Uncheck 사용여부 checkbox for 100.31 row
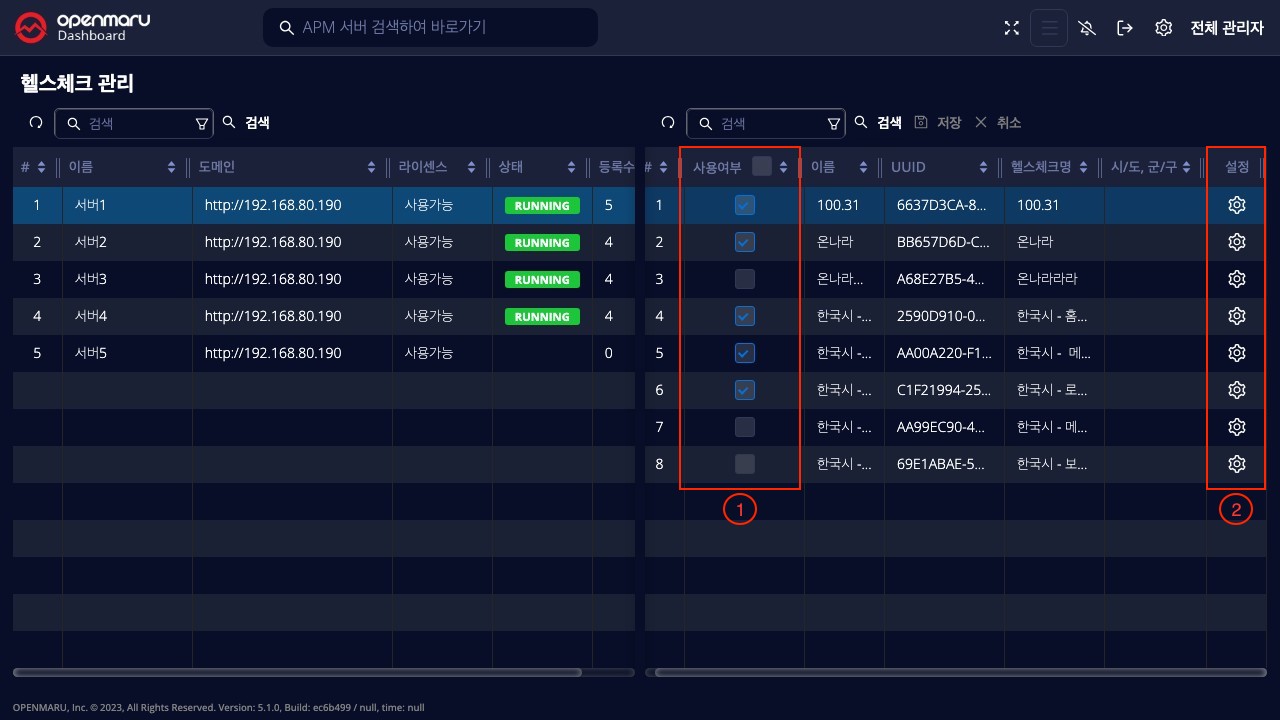Image resolution: width=1280 pixels, height=720 pixels. (745, 205)
